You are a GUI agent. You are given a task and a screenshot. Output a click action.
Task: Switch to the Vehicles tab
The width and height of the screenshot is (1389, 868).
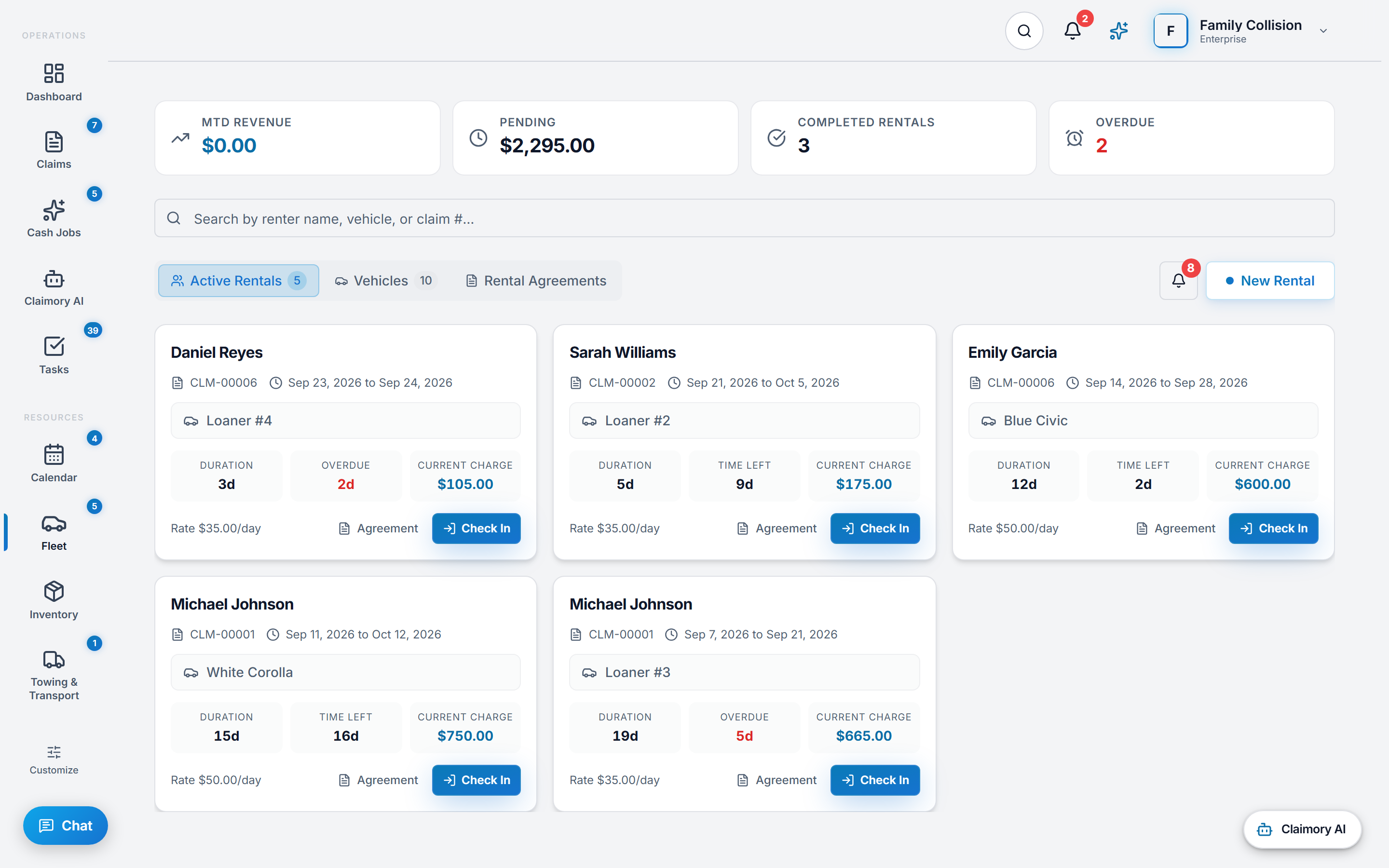point(386,281)
